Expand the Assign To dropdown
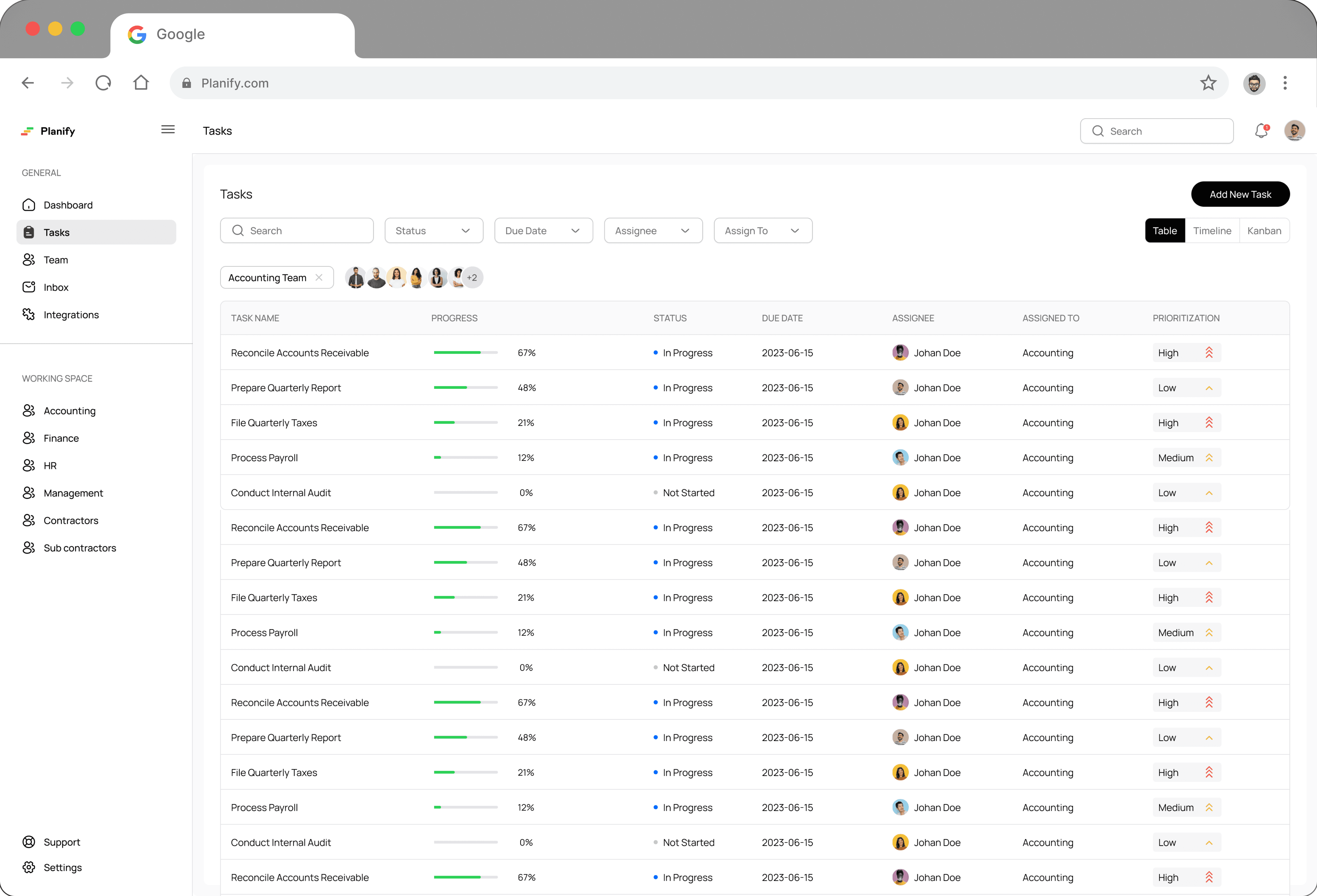 click(762, 231)
